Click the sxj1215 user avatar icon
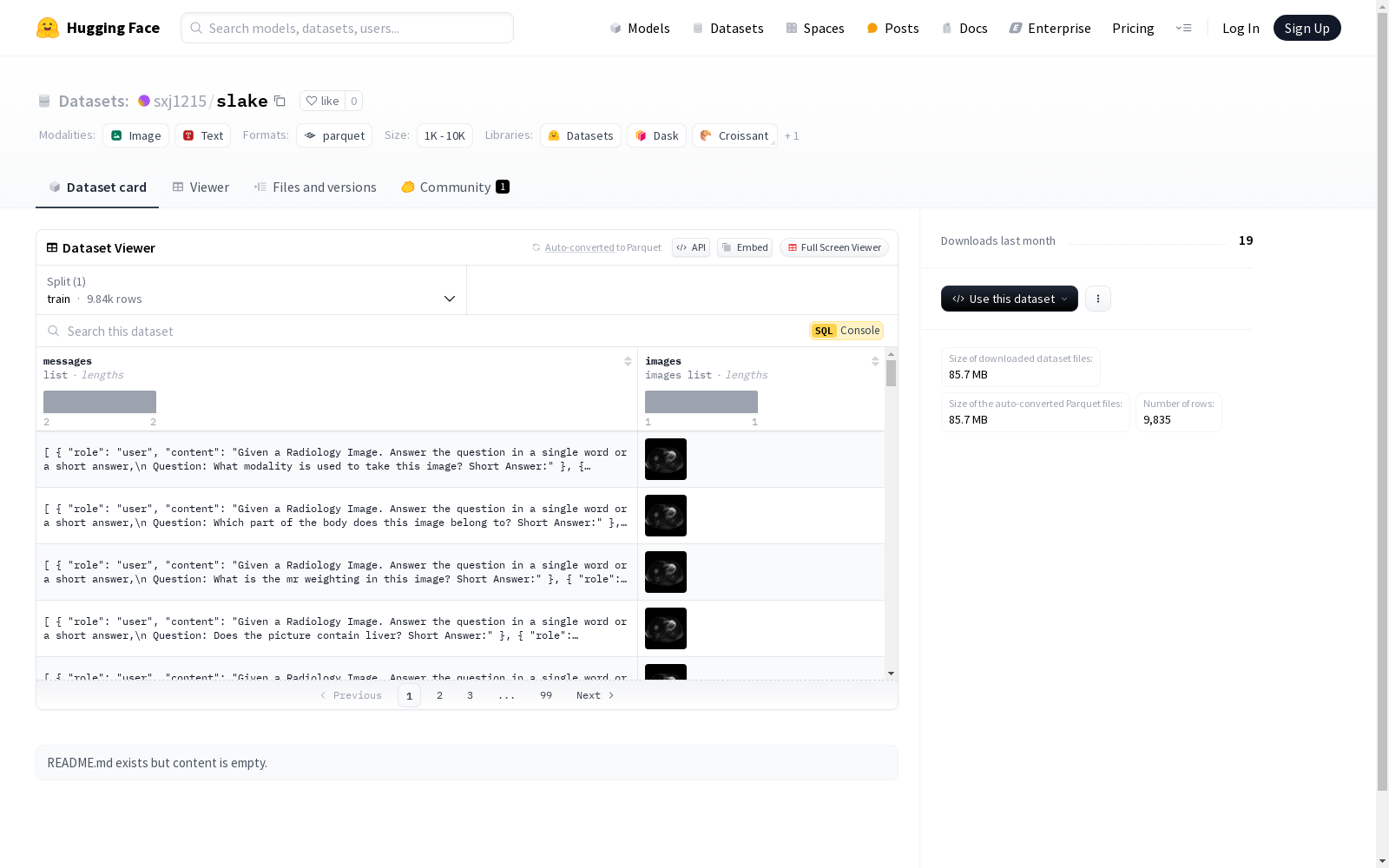The height and width of the screenshot is (868, 1389). tap(144, 101)
